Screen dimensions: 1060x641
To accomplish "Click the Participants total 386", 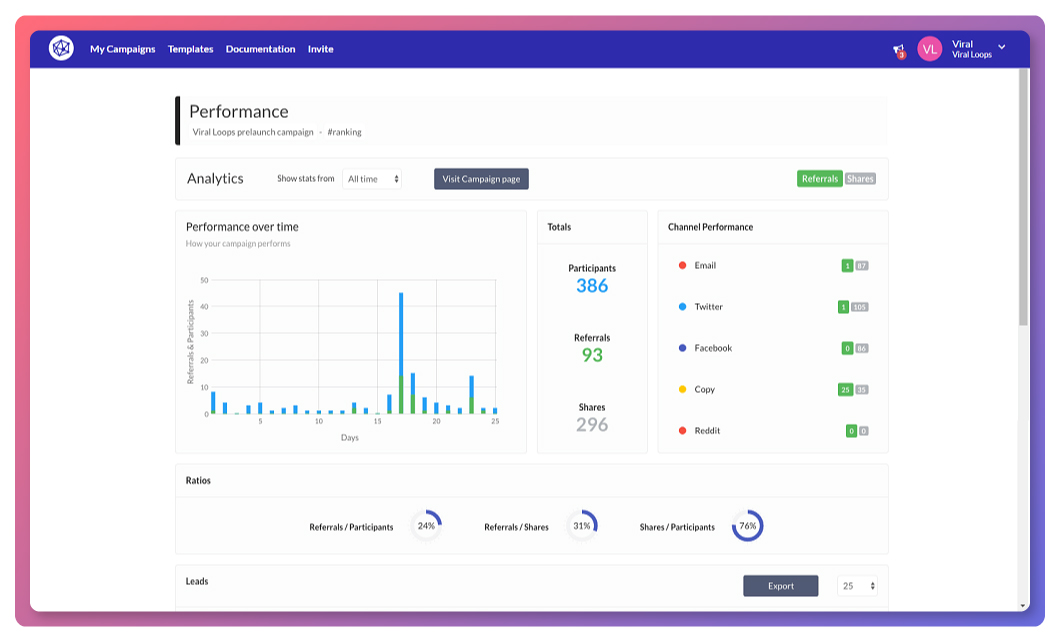I will (592, 285).
